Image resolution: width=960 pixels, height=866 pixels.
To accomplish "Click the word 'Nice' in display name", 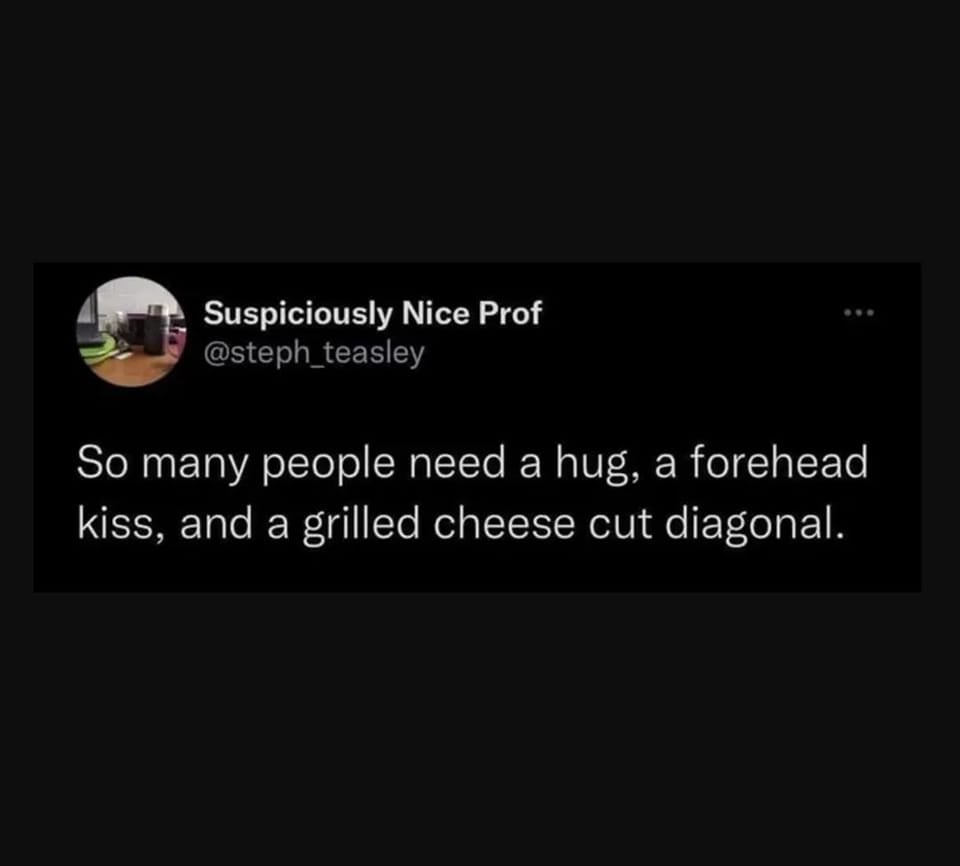I will click(x=435, y=313).
